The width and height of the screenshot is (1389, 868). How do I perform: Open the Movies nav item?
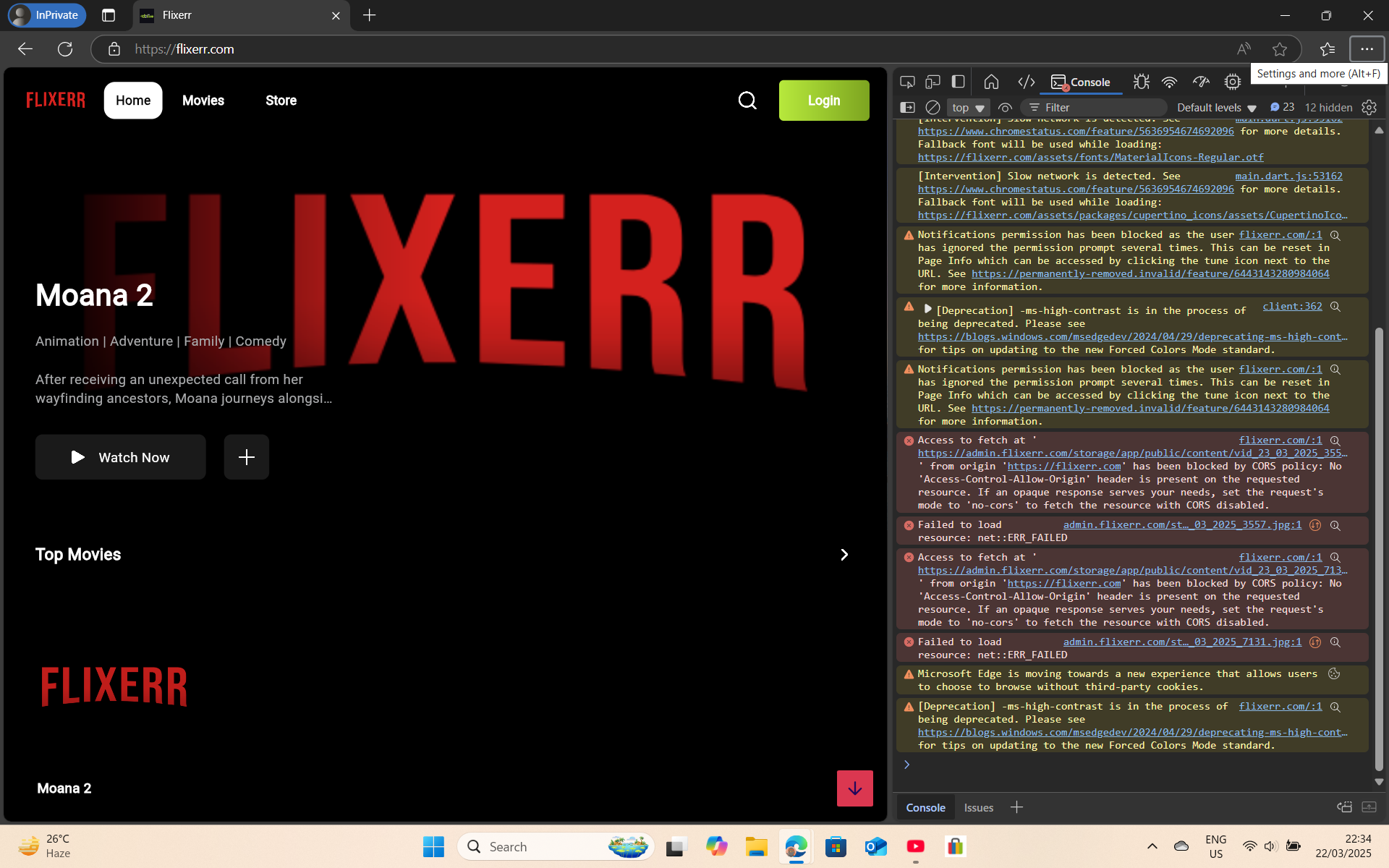[x=203, y=101]
